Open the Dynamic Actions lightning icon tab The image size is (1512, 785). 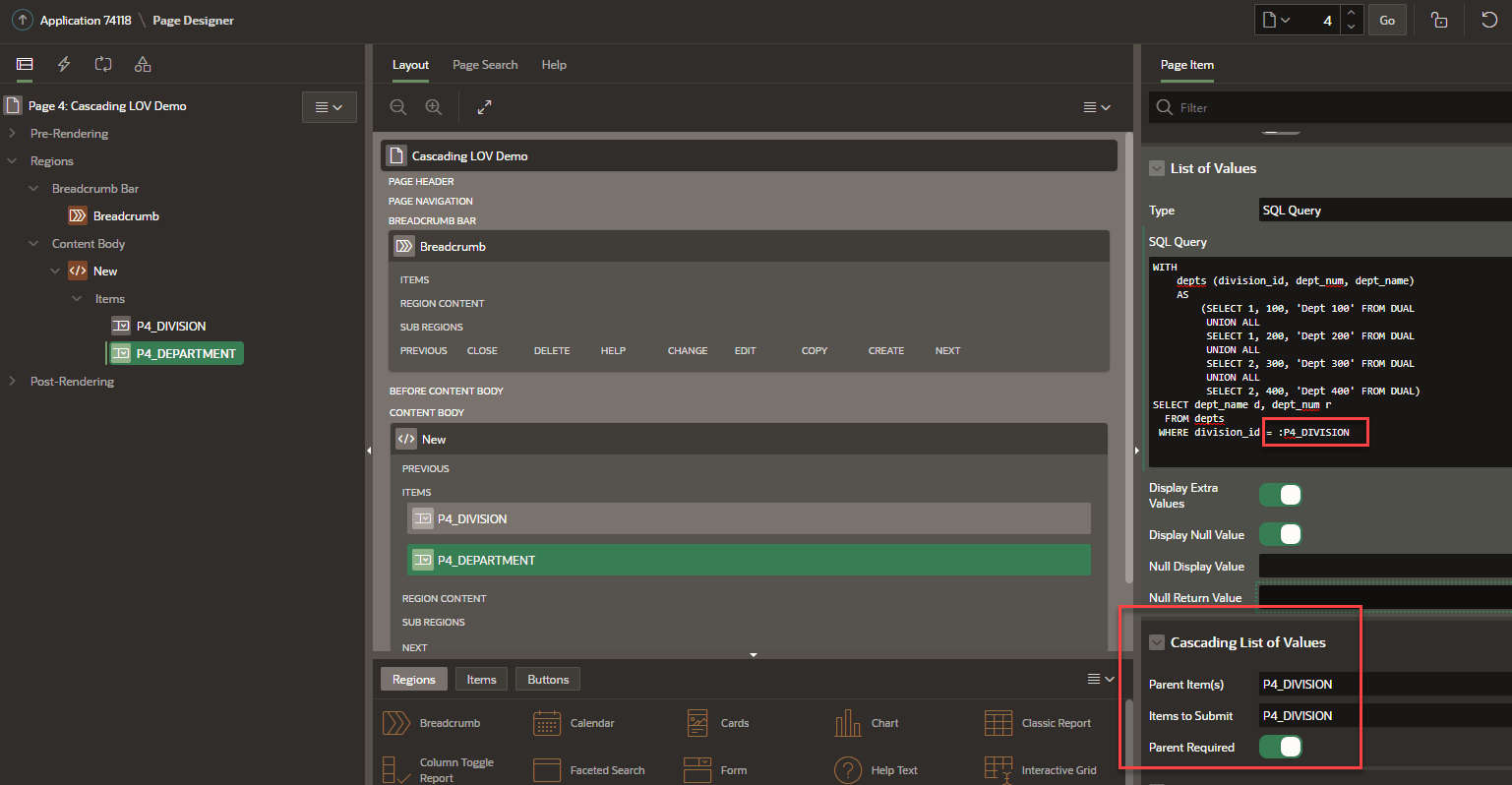pos(64,64)
